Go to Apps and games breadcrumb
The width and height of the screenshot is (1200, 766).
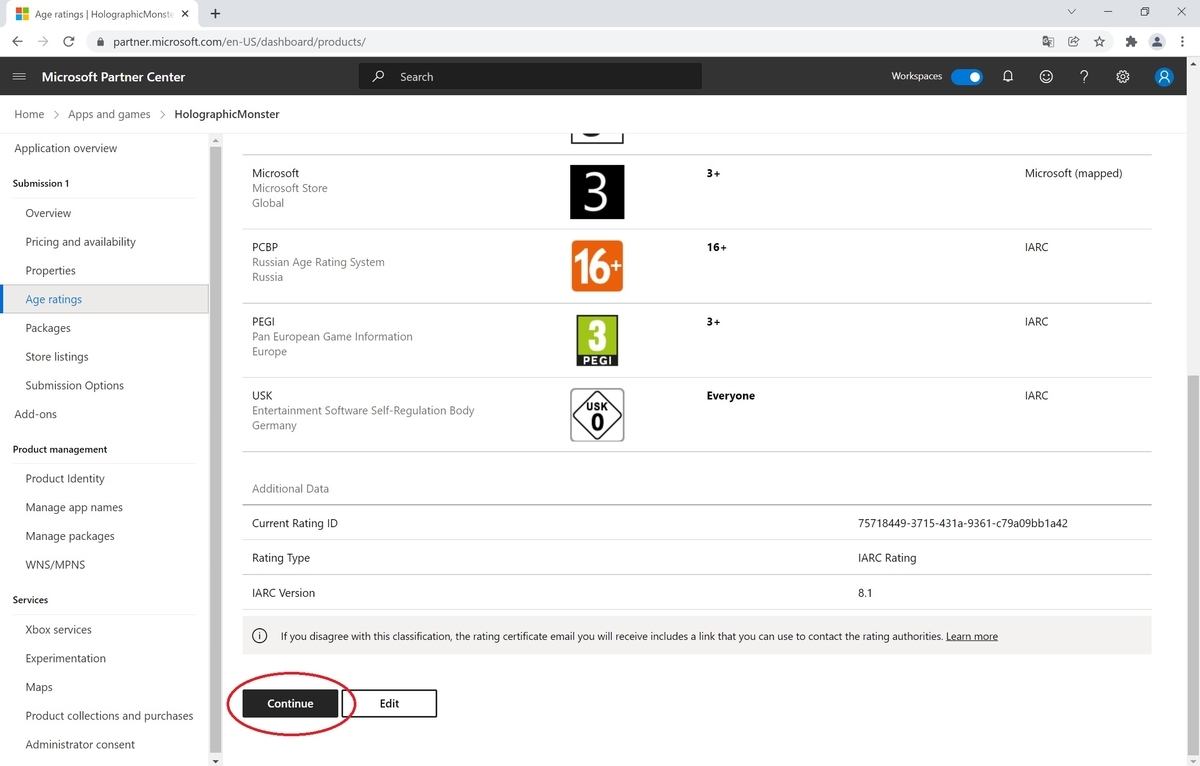click(x=109, y=114)
